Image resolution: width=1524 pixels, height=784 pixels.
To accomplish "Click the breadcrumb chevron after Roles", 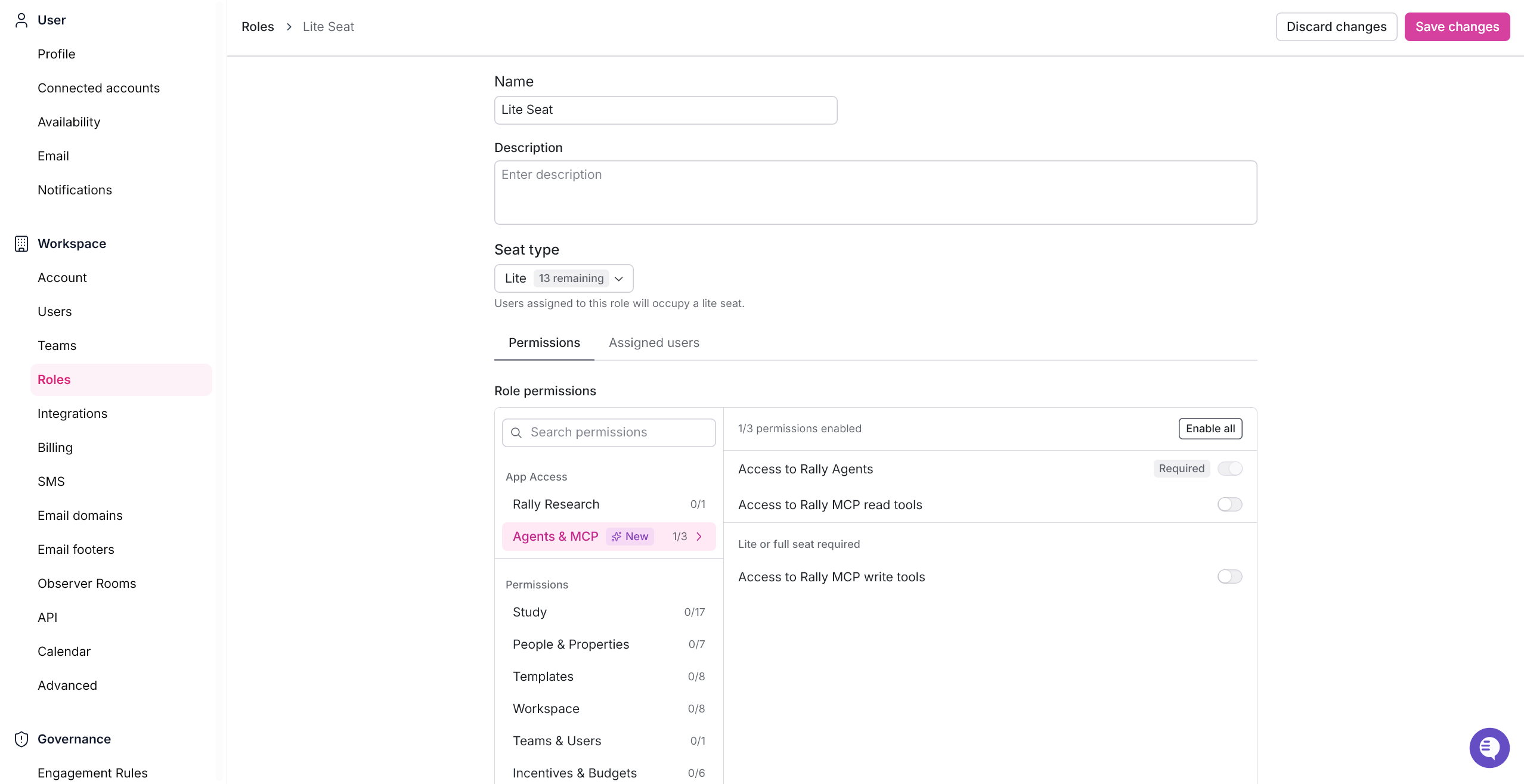I will tap(289, 27).
